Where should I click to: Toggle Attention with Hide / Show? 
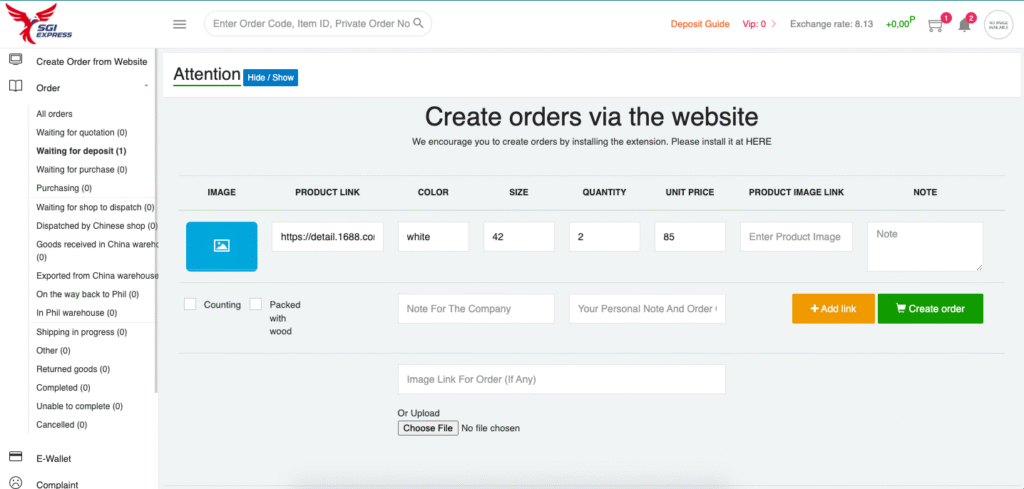(x=270, y=77)
